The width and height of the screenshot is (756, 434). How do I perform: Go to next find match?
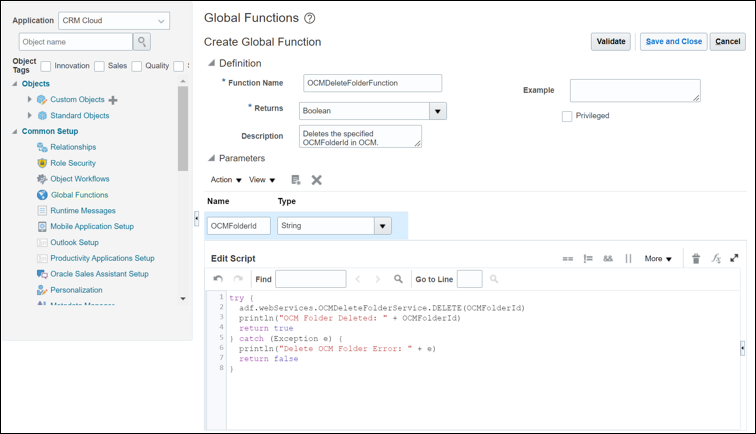(378, 279)
